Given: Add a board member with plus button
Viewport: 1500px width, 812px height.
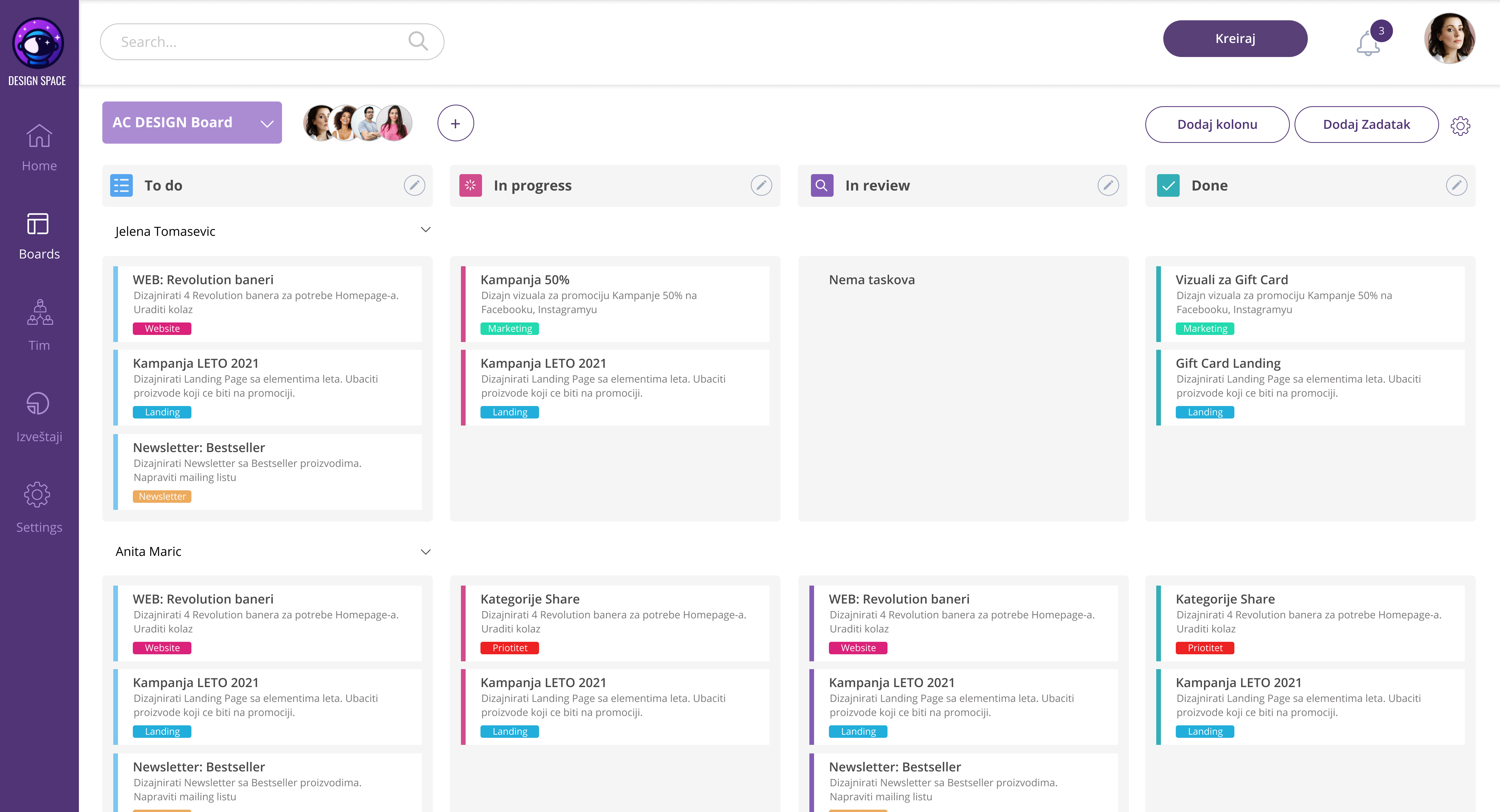Looking at the screenshot, I should click(x=455, y=123).
